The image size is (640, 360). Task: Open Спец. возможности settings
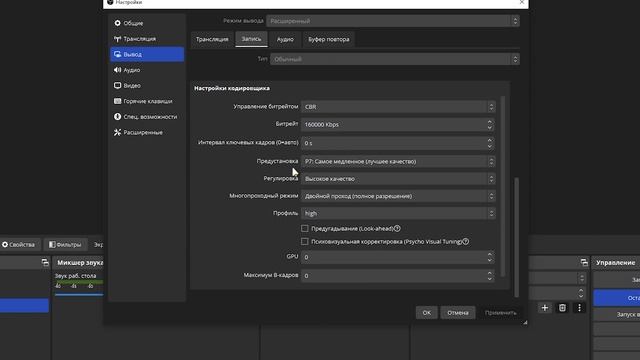tap(147, 117)
